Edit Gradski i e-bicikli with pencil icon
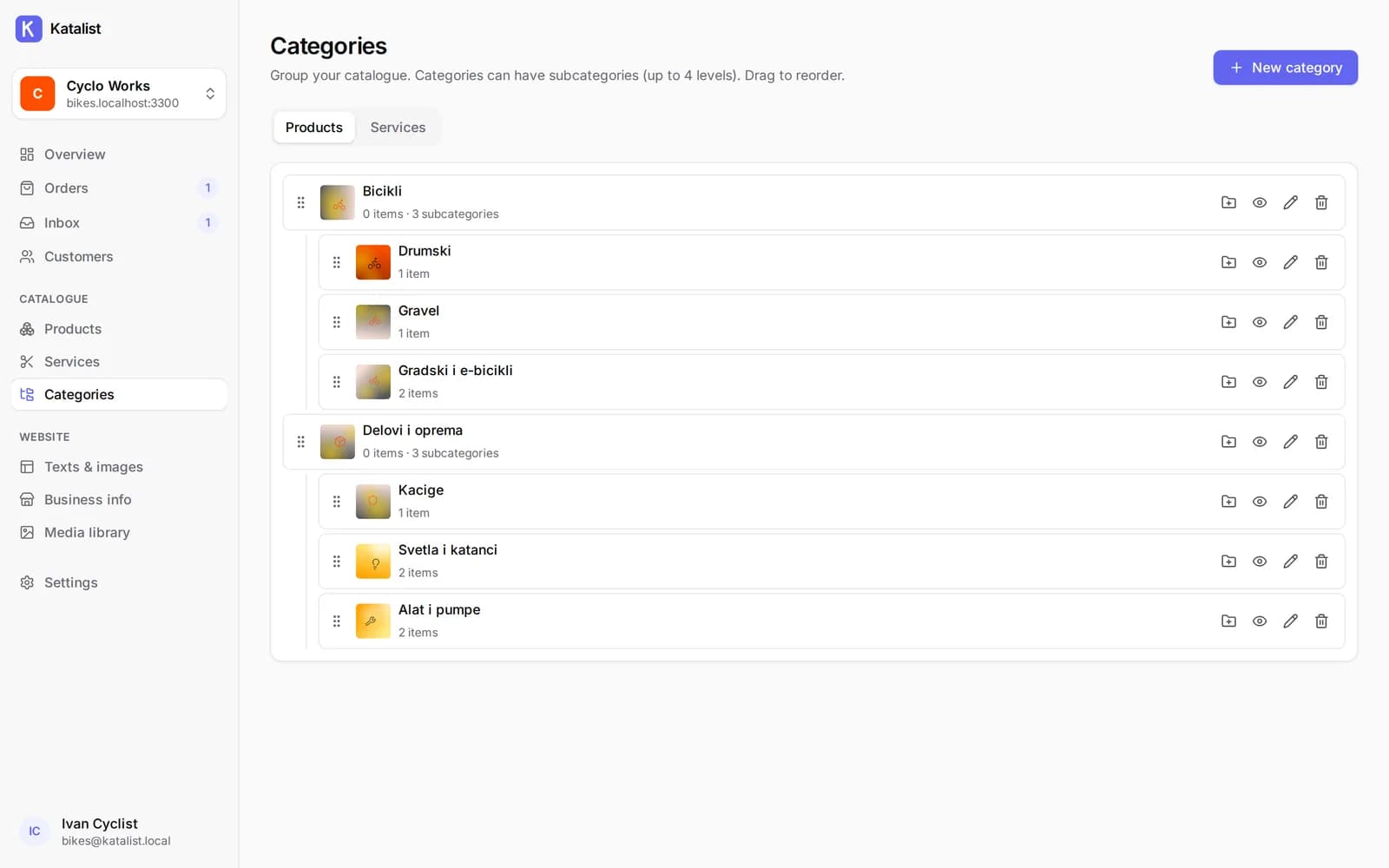The width and height of the screenshot is (1389, 868). [x=1290, y=382]
